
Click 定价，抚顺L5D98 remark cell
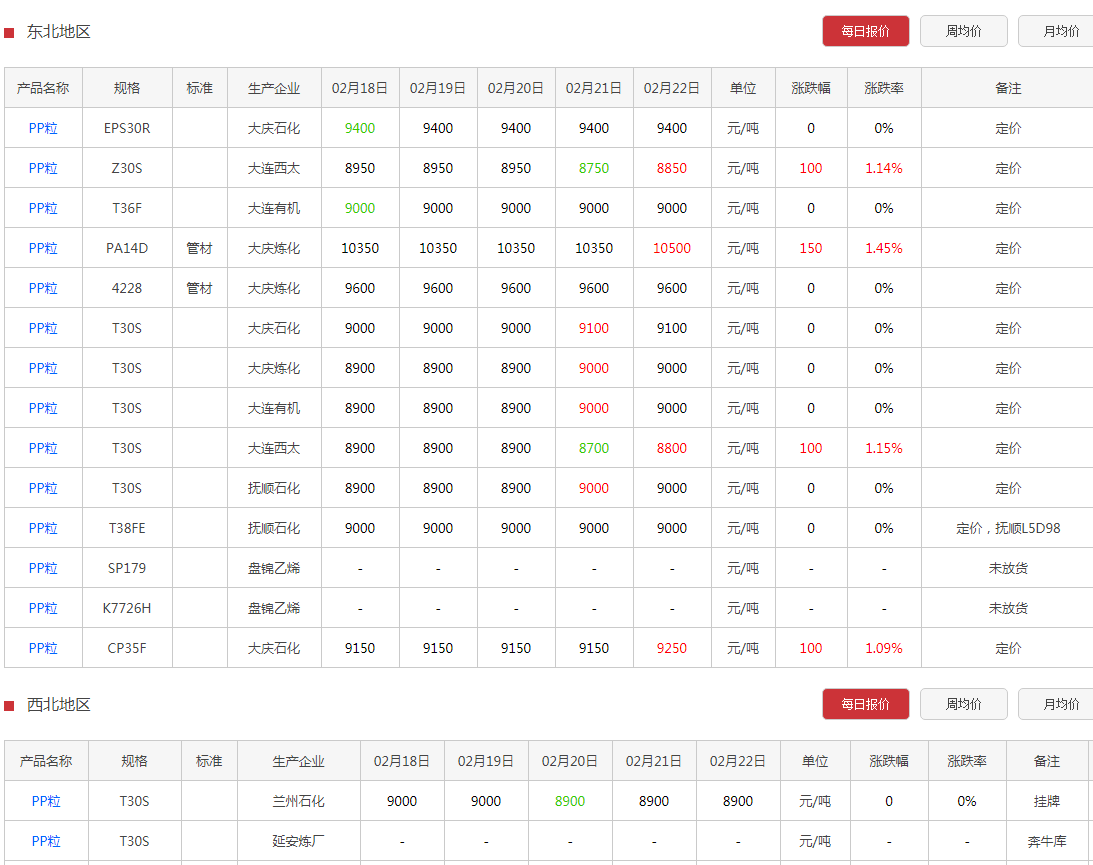pyautogui.click(x=1008, y=528)
